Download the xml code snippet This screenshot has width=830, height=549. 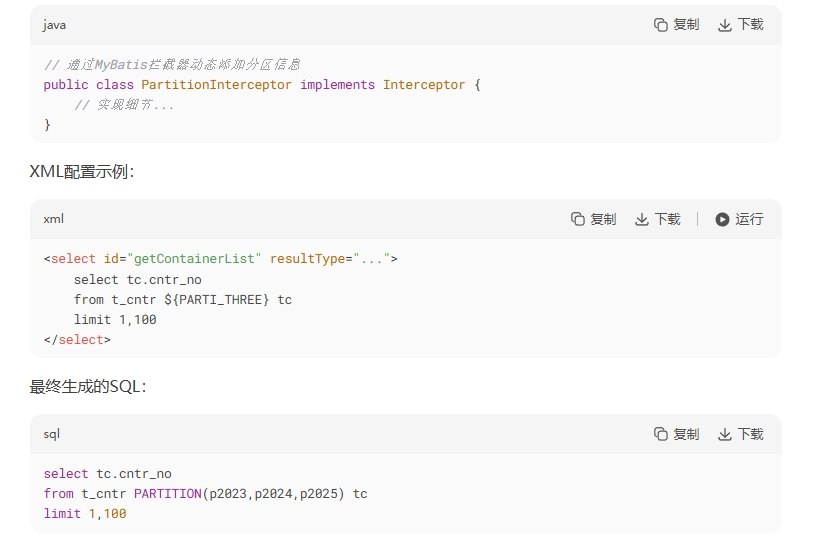click(x=657, y=219)
